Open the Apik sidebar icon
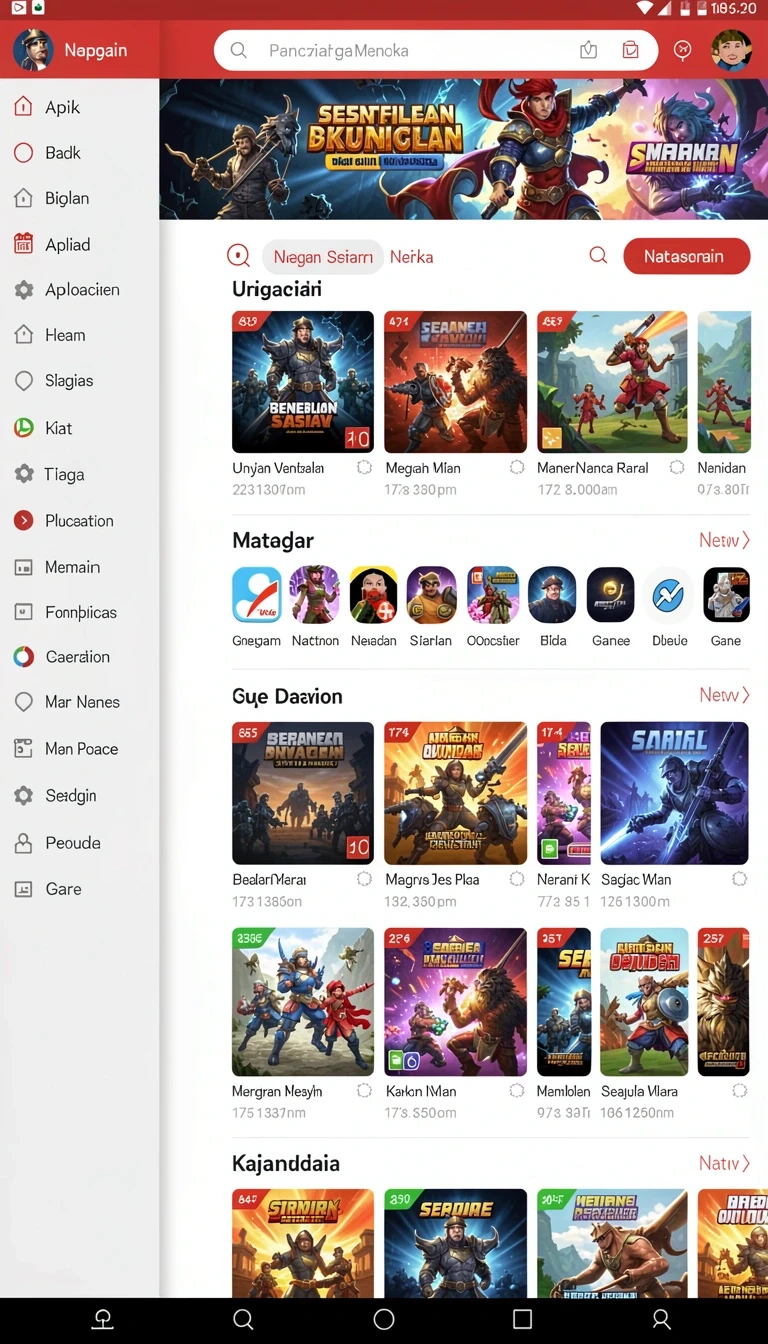Viewport: 768px width, 1344px height. [23, 107]
